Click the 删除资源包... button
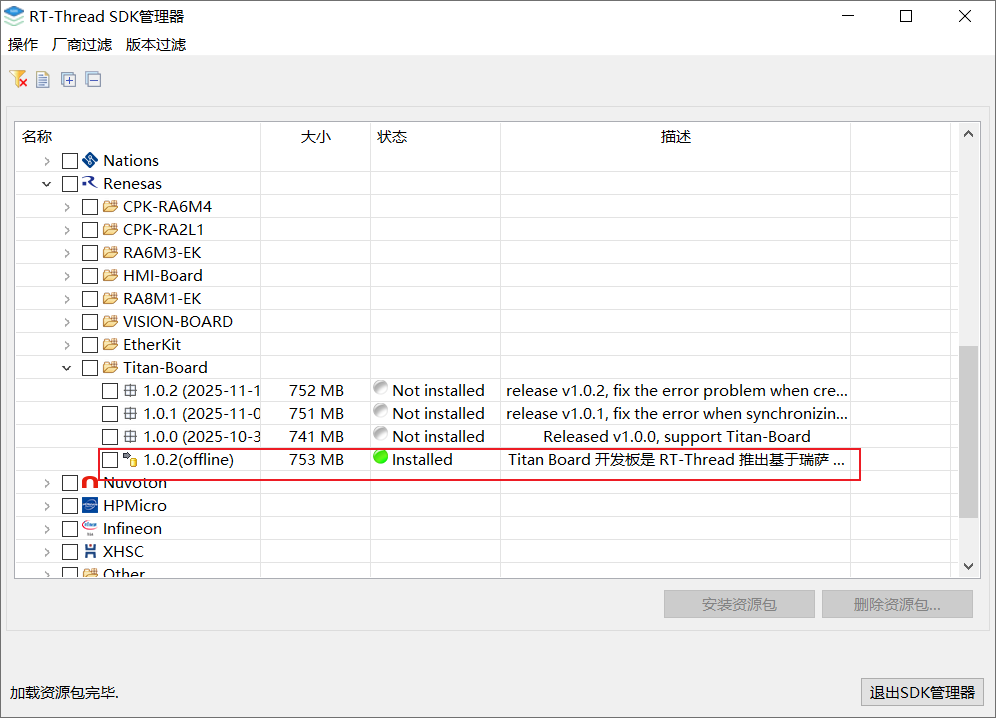Viewport: 996px width, 718px height. pyautogui.click(x=897, y=604)
